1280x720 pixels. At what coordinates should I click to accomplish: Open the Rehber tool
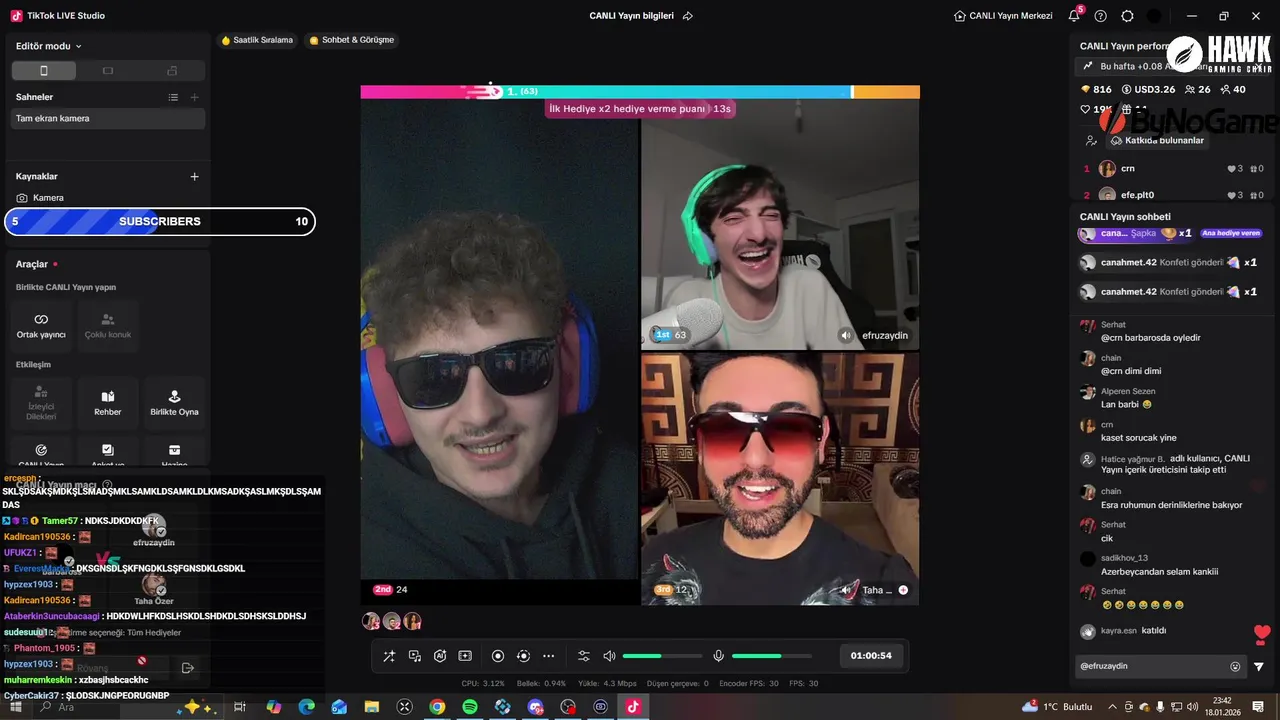tap(108, 403)
